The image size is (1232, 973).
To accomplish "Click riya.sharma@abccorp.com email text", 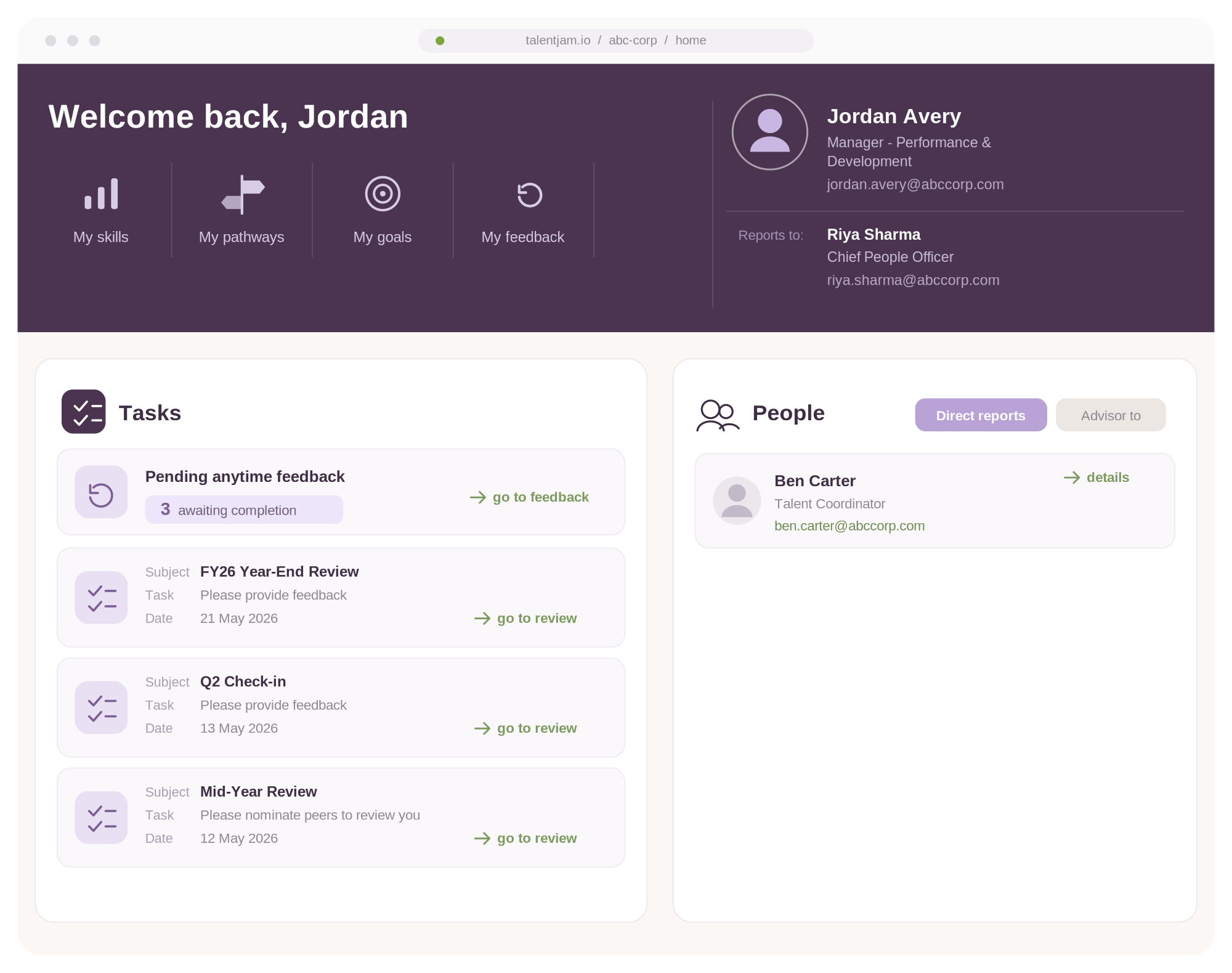I will tap(913, 280).
